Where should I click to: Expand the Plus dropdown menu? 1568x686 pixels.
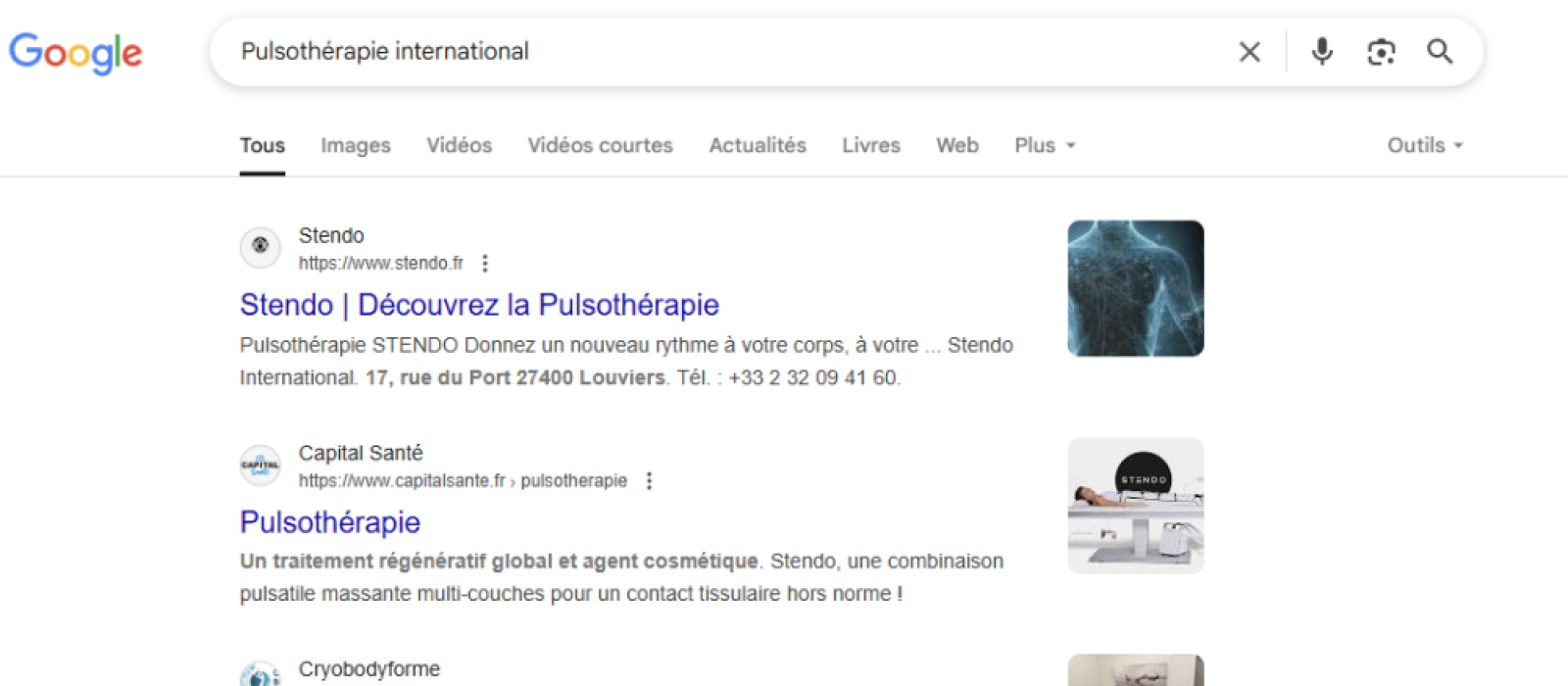pyautogui.click(x=1045, y=145)
